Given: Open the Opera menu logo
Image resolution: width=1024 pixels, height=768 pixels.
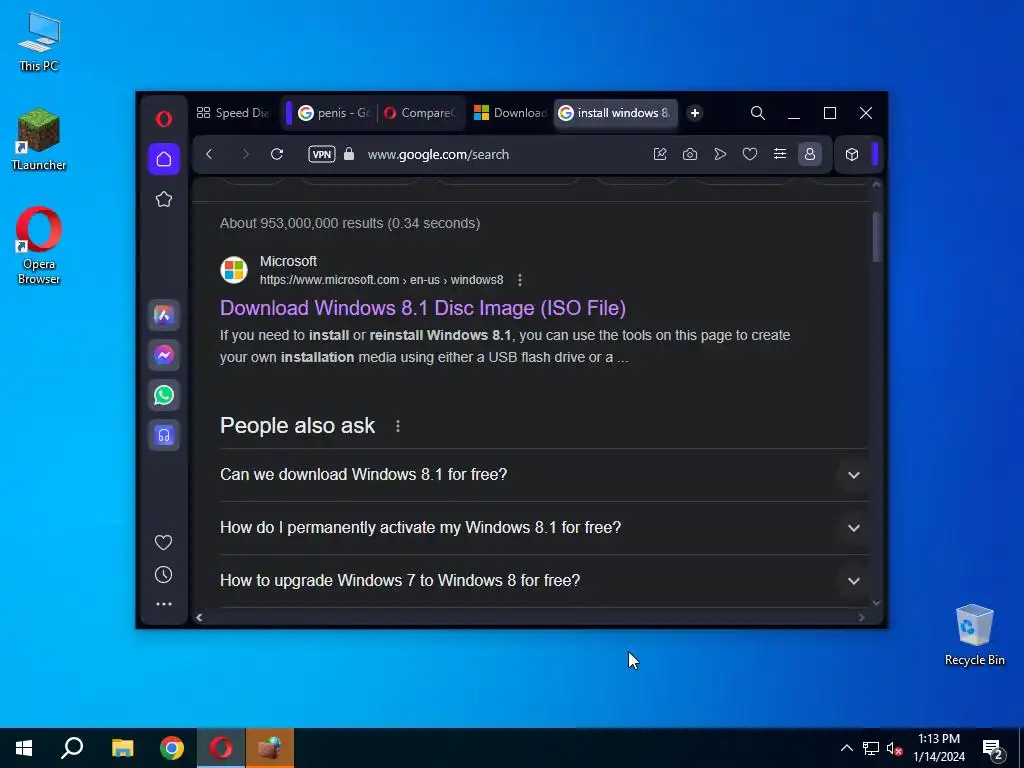Looking at the screenshot, I should [164, 118].
